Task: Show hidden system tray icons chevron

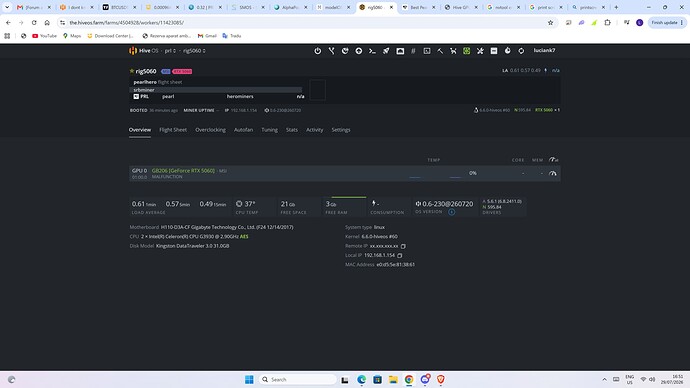Action: click(604, 379)
